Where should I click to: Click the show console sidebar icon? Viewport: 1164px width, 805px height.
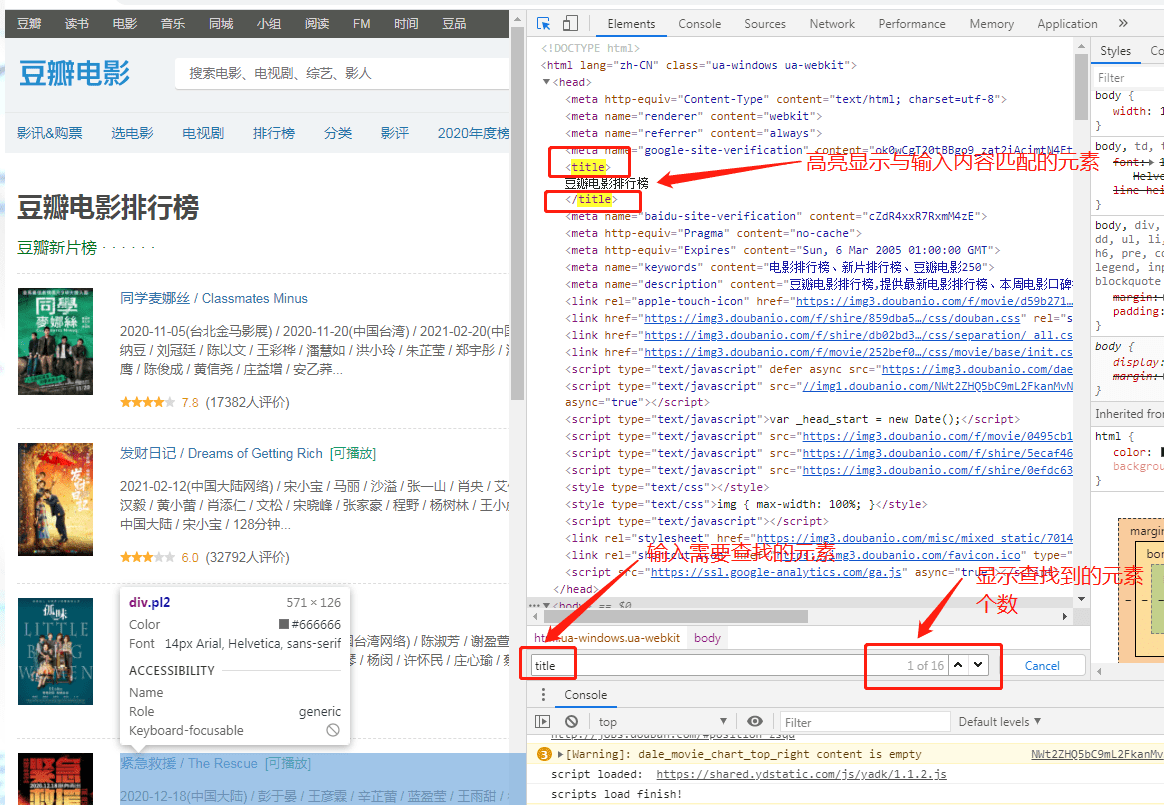click(x=543, y=721)
